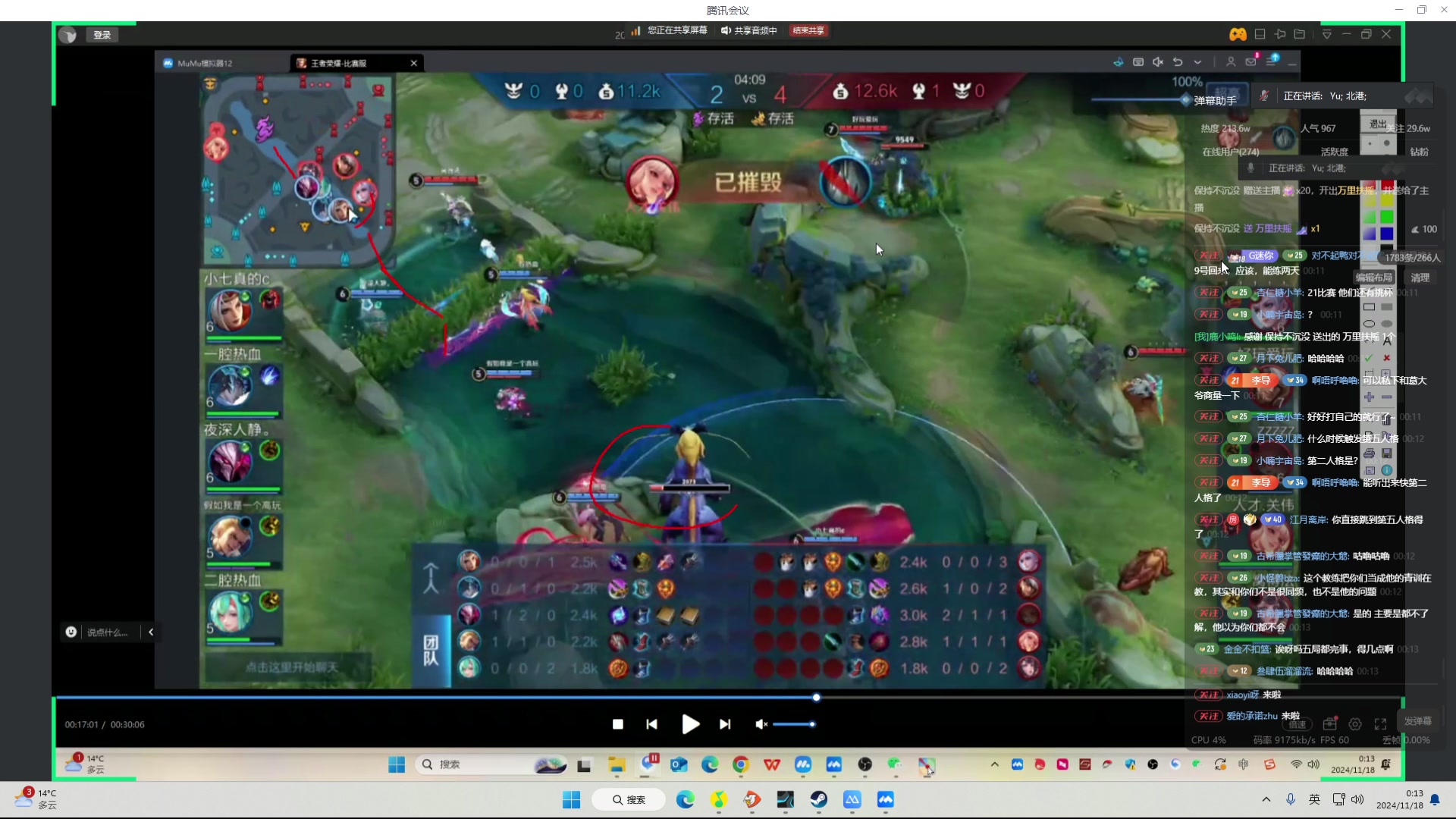This screenshot has height=819, width=1456.
Task: Select the hollow ellipse shape tool
Action: click(1369, 324)
